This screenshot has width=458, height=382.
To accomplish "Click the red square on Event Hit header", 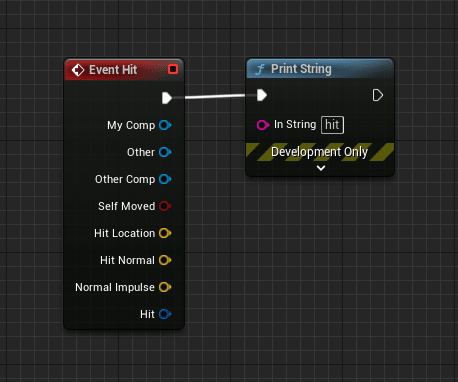I will tap(173, 69).
